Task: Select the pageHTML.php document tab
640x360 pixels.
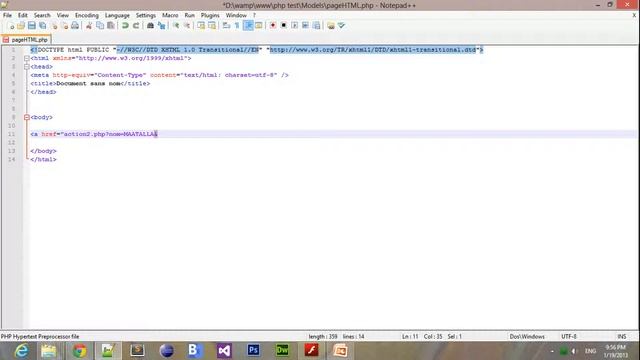Action: click(x=26, y=40)
